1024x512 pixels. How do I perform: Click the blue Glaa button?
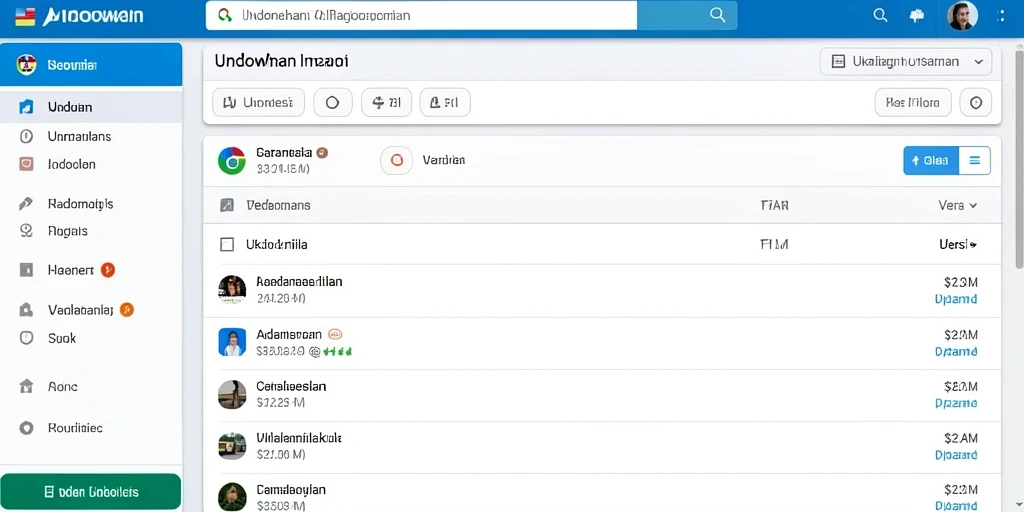click(931, 160)
